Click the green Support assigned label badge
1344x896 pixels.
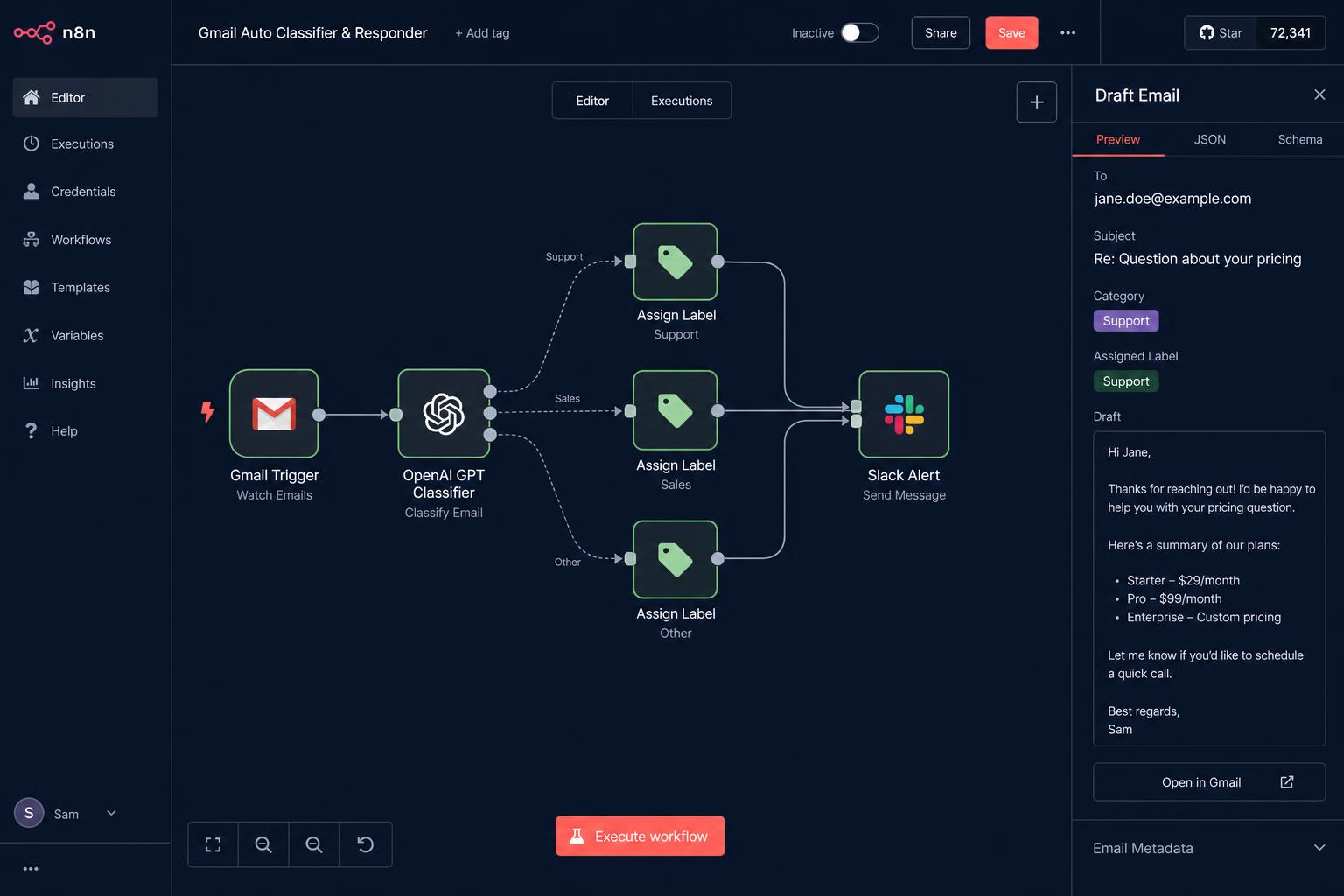[x=1126, y=381]
